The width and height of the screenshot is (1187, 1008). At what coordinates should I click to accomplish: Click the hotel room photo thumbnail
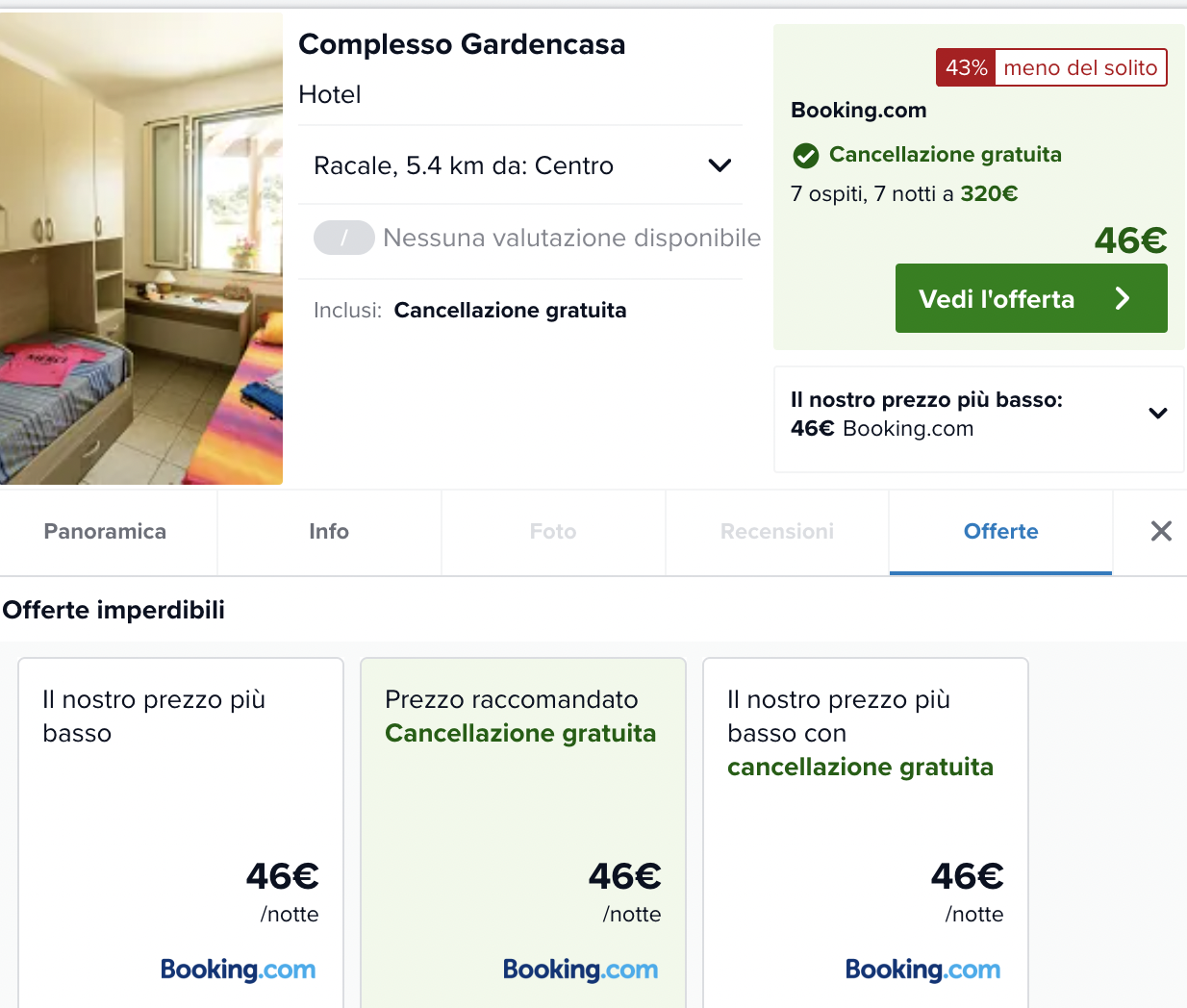coord(141,248)
